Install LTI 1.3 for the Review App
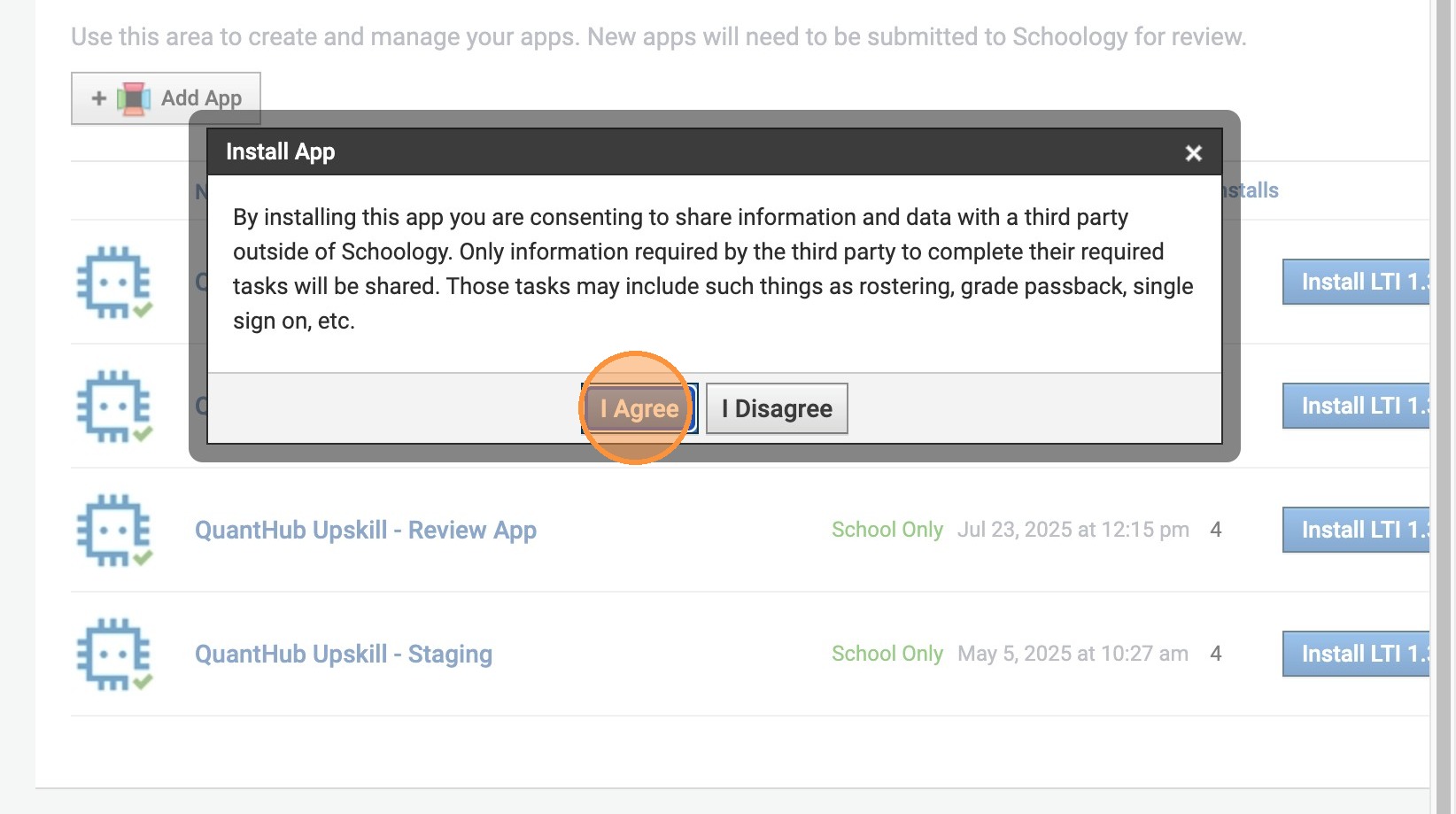Screen dimensions: 1456x814 (1355, 530)
